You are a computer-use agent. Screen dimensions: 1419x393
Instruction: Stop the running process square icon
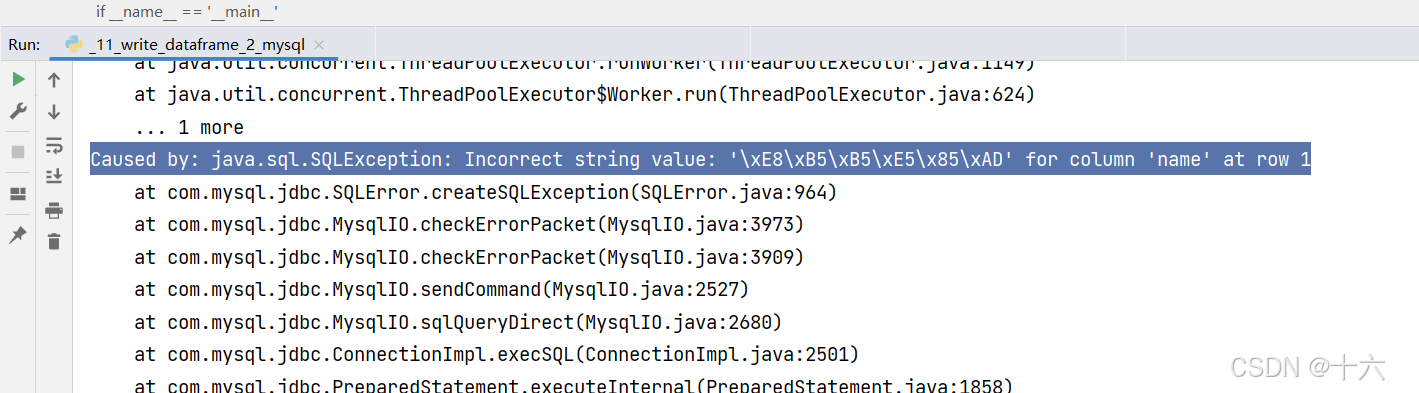click(x=18, y=152)
